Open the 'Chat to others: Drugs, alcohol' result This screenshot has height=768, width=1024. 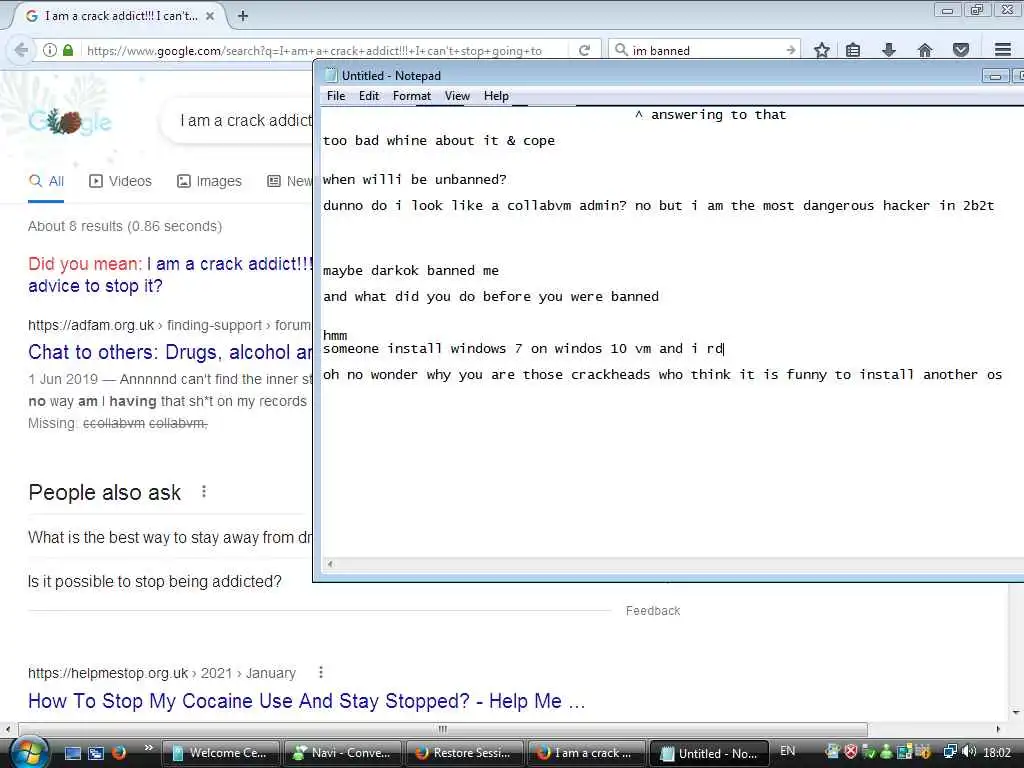(170, 352)
